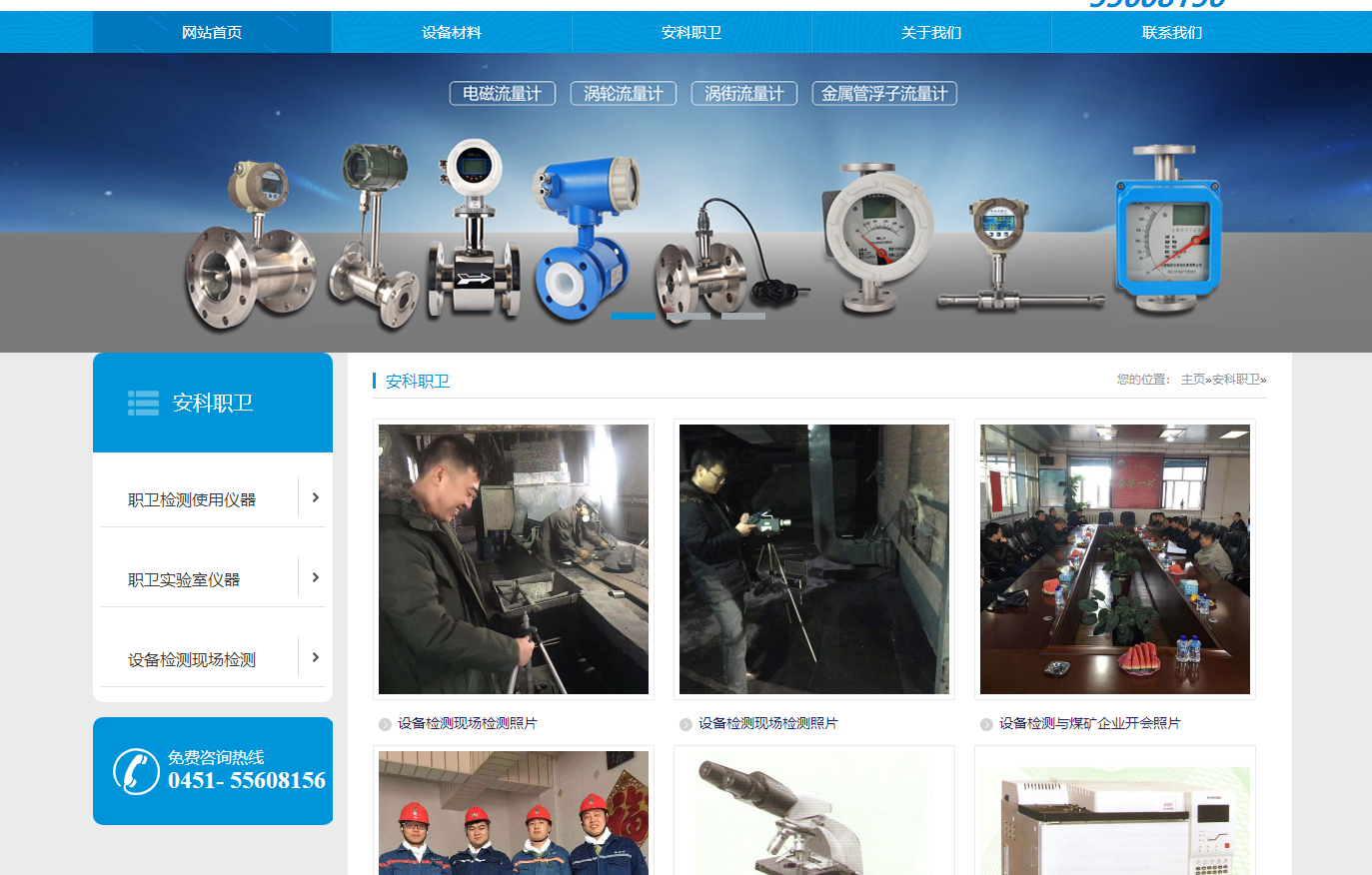Open the microscope product thumbnail
The height and width of the screenshot is (875, 1372).
click(814, 813)
